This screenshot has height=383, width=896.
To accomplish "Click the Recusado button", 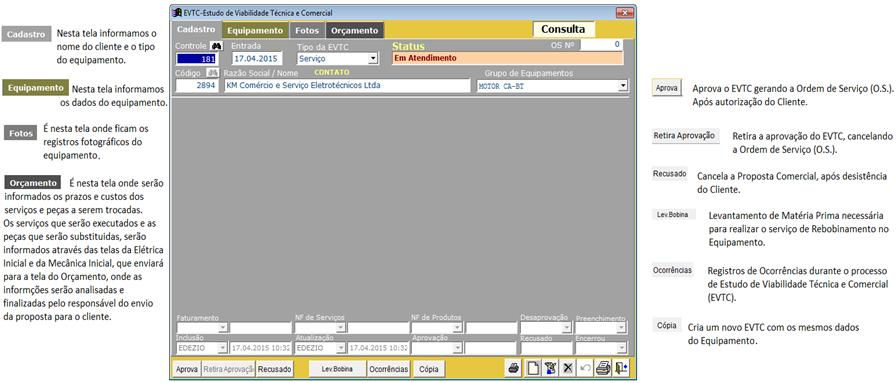I will [x=274, y=369].
